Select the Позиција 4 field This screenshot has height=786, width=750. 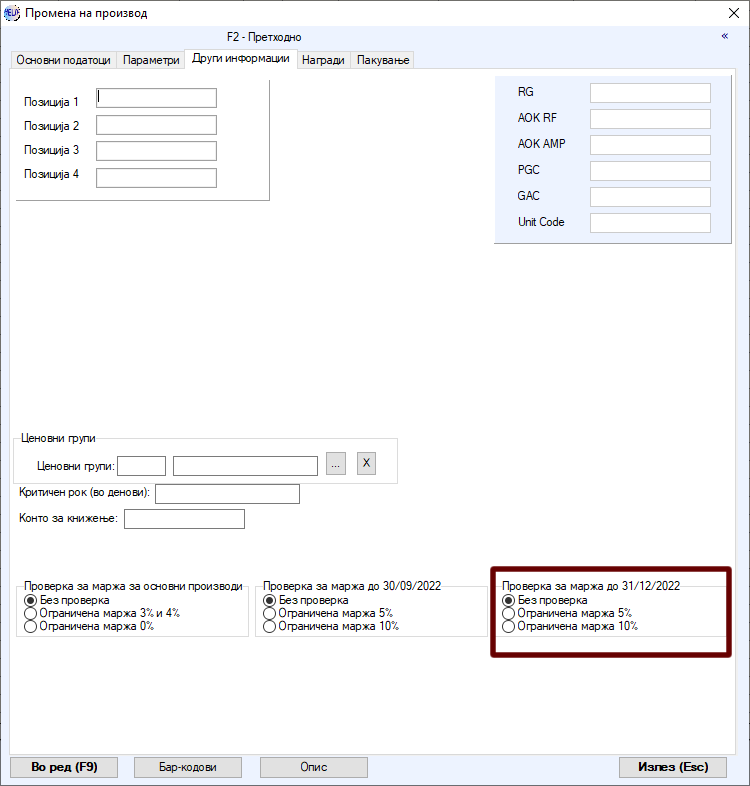click(156, 178)
